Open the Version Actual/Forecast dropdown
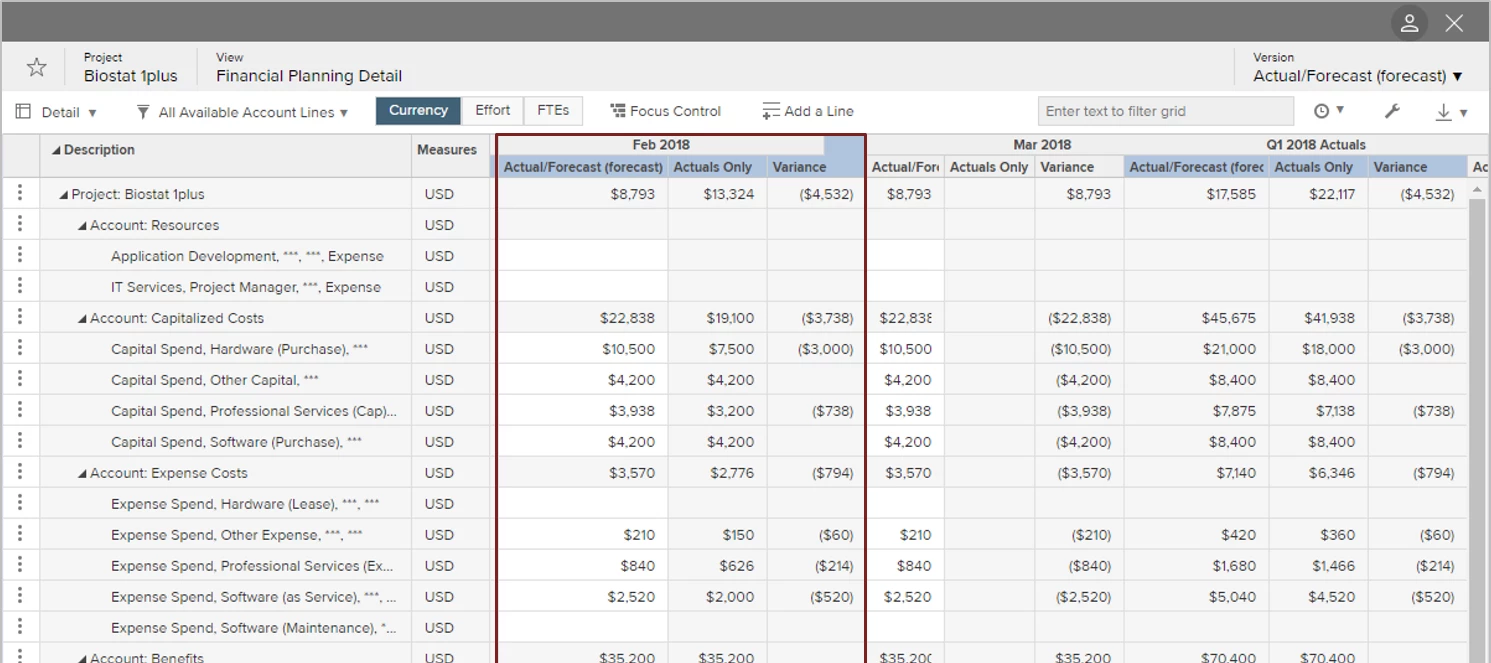Viewport: 1491px width, 663px height. pyautogui.click(x=1360, y=75)
